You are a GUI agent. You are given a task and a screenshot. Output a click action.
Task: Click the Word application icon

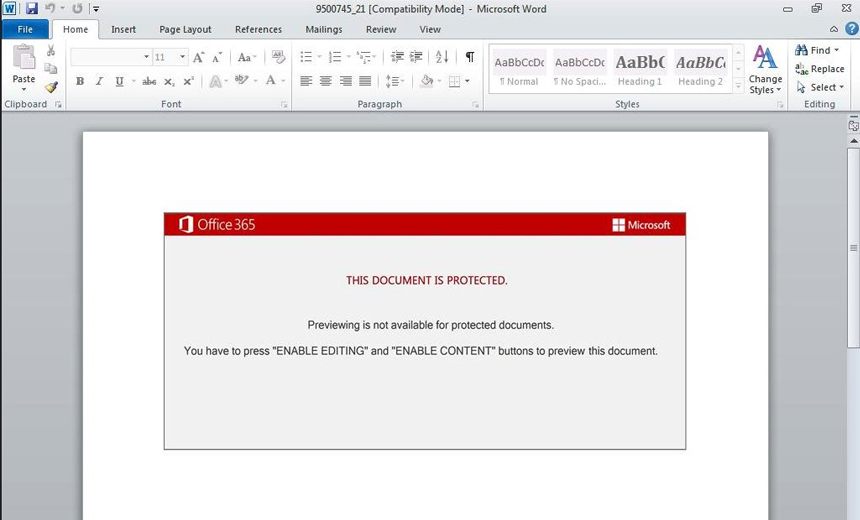pyautogui.click(x=9, y=8)
